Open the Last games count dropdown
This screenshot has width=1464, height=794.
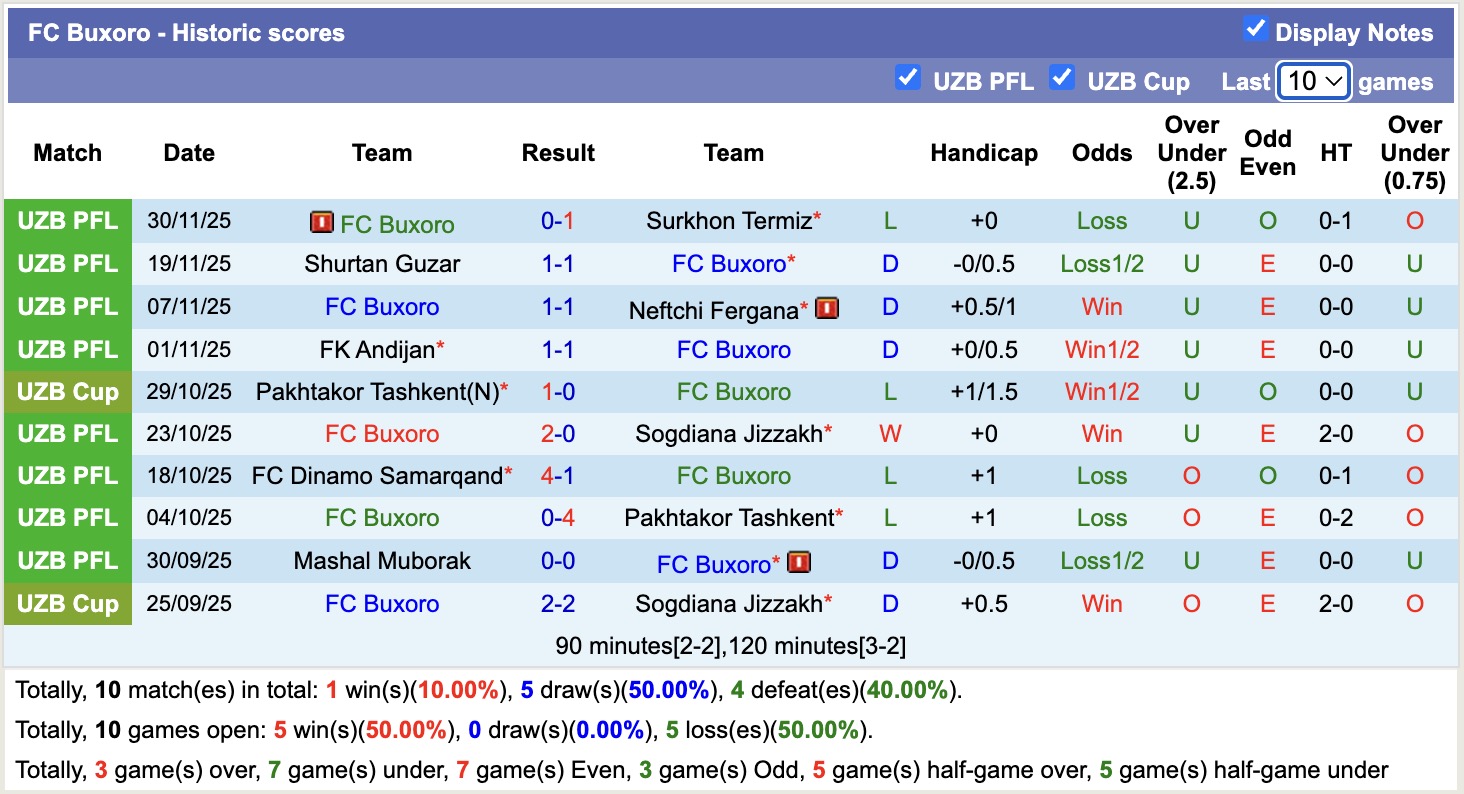pos(1314,81)
